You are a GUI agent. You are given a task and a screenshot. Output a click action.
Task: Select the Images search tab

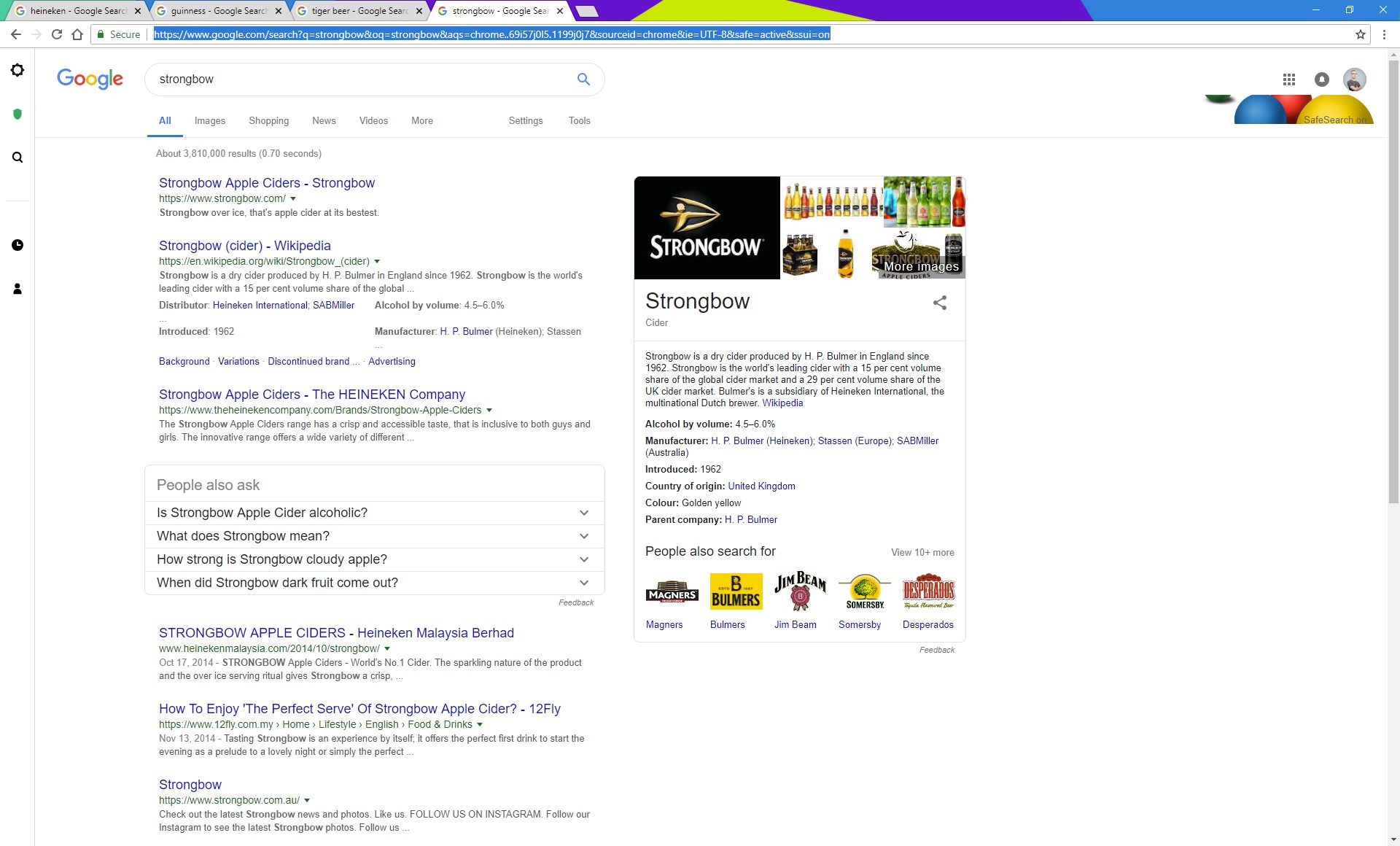pos(210,120)
